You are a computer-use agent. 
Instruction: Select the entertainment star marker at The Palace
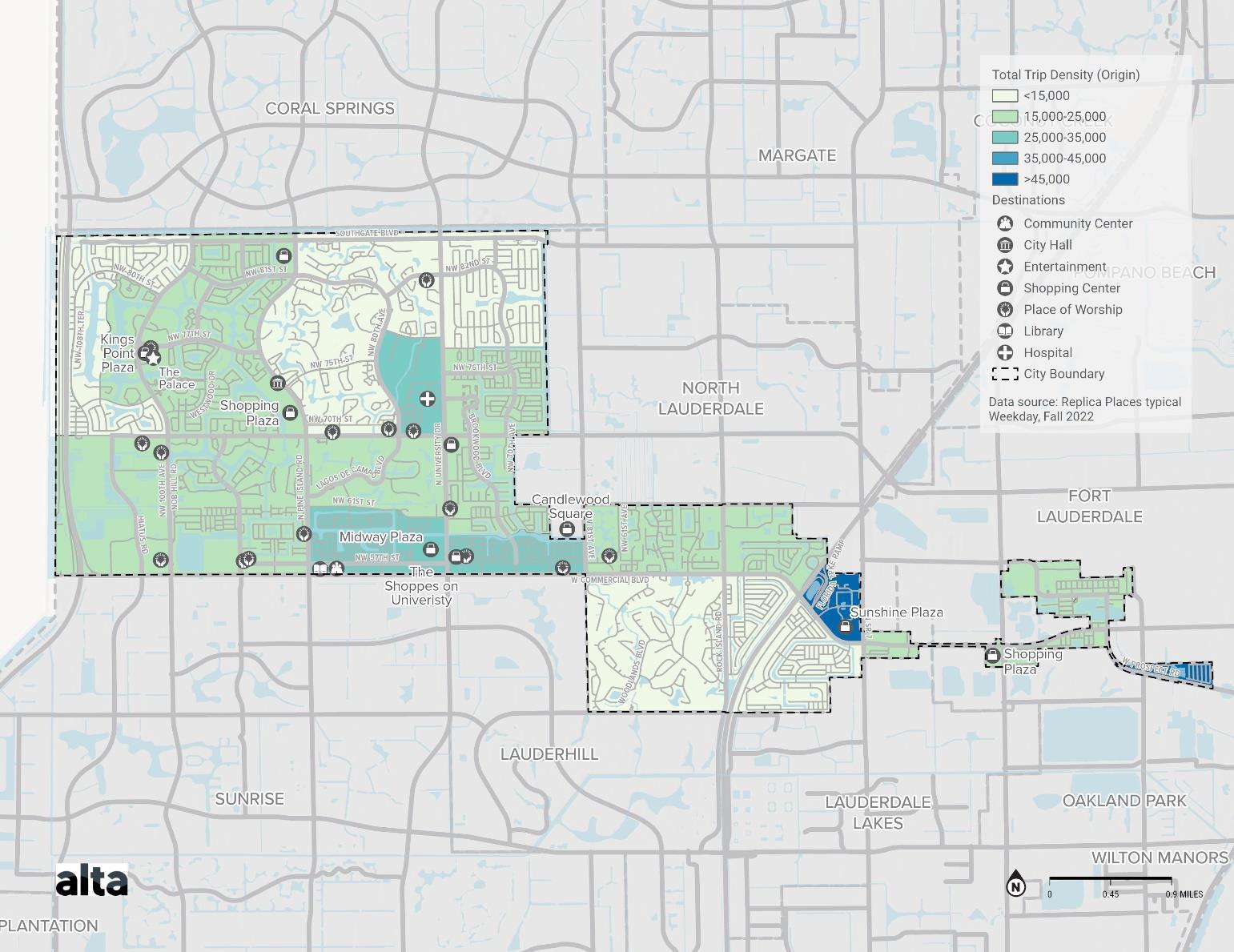(153, 358)
